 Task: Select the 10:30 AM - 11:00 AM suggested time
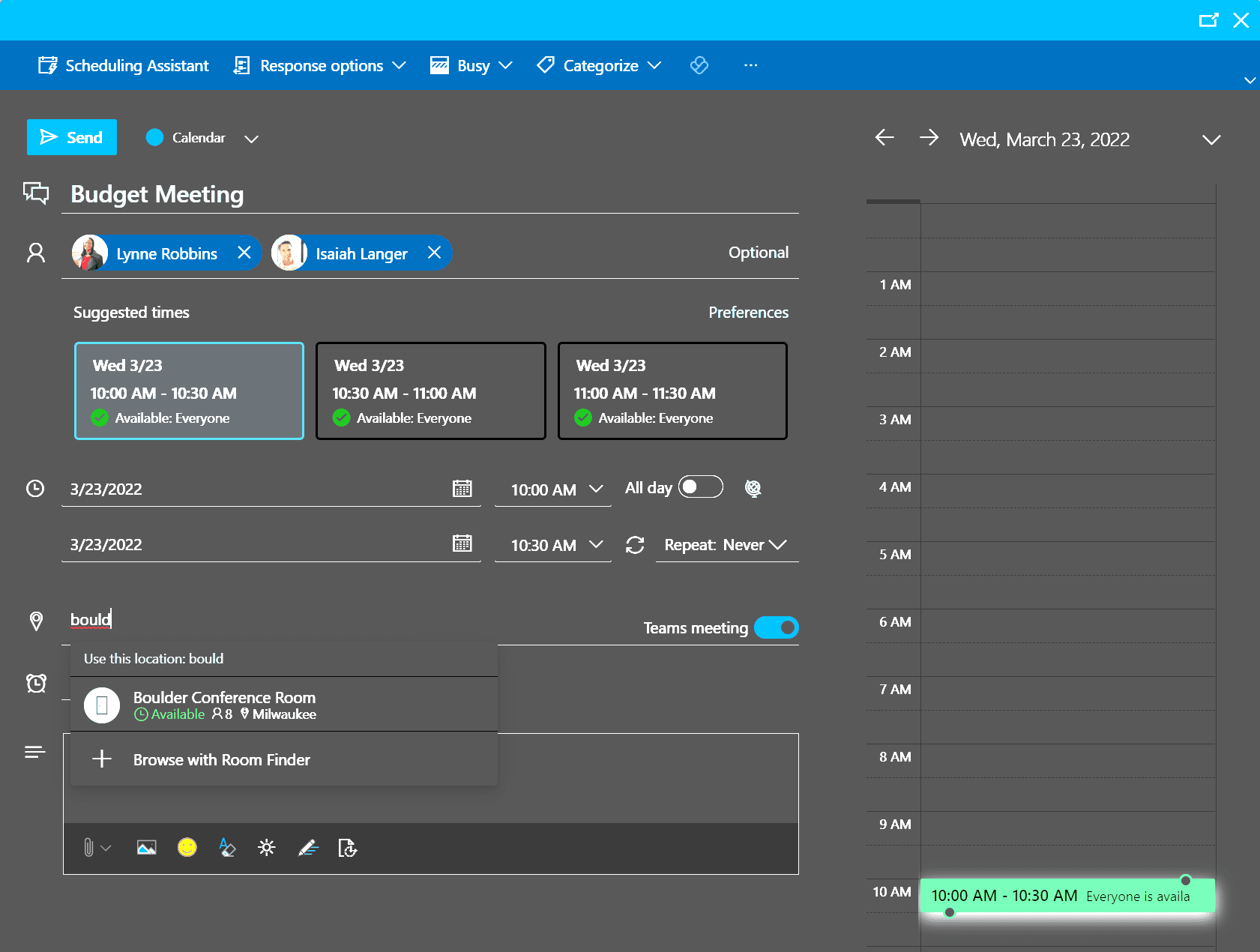click(x=430, y=391)
